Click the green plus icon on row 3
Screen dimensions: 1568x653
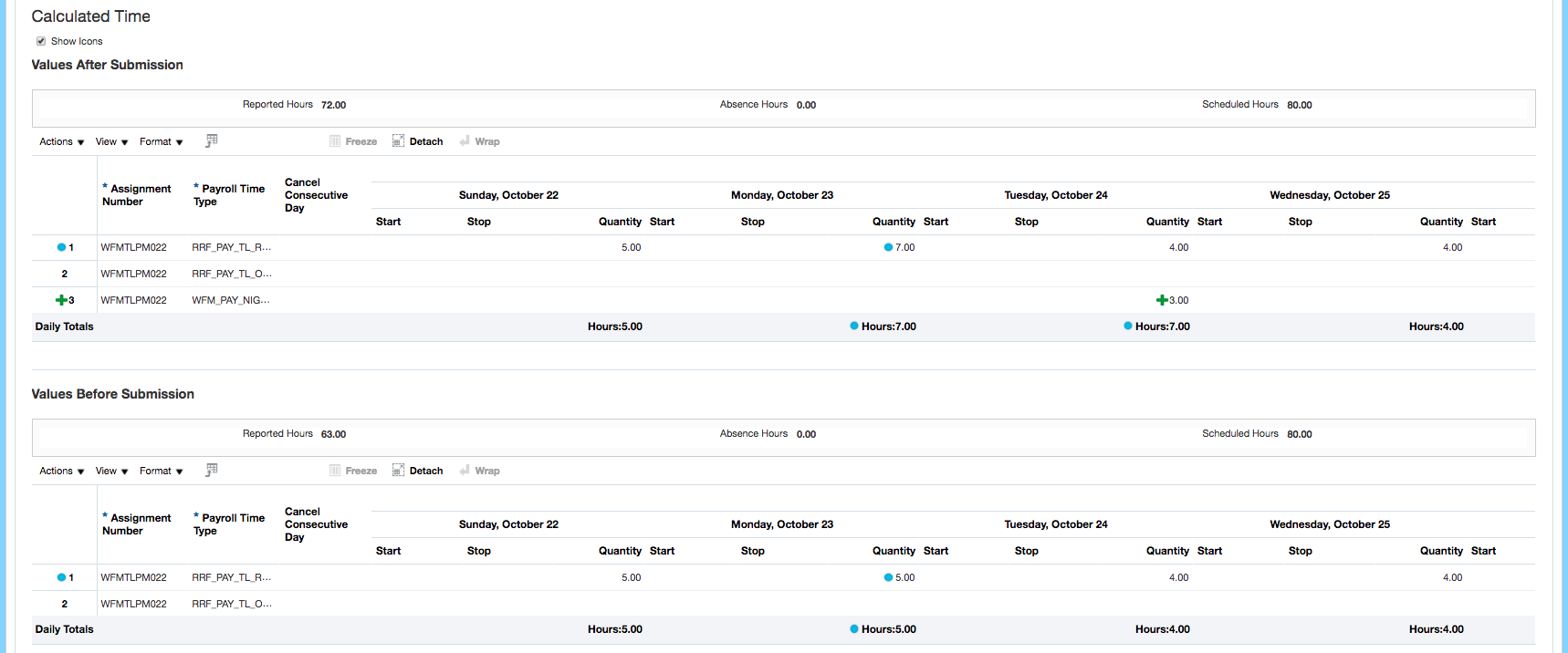pos(61,300)
